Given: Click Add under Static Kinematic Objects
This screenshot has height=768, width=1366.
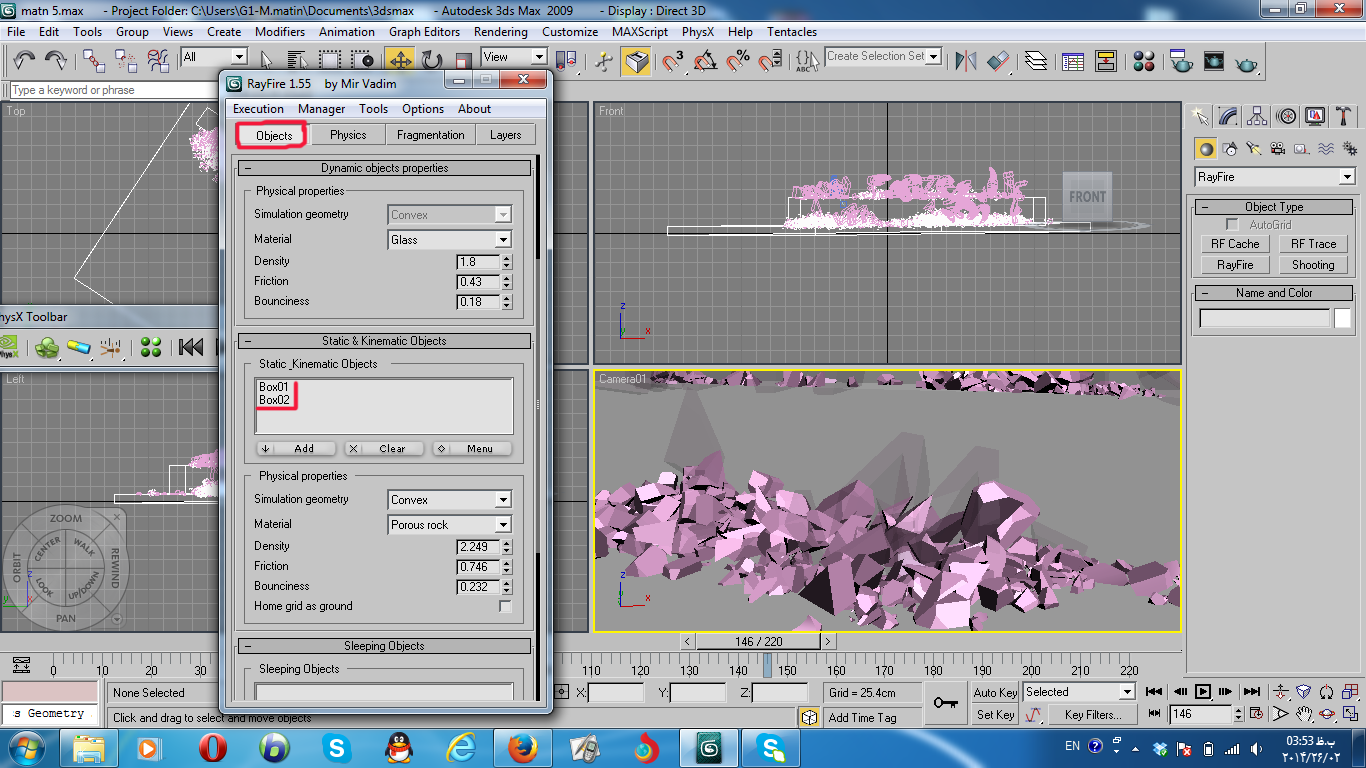Looking at the screenshot, I should (x=297, y=449).
